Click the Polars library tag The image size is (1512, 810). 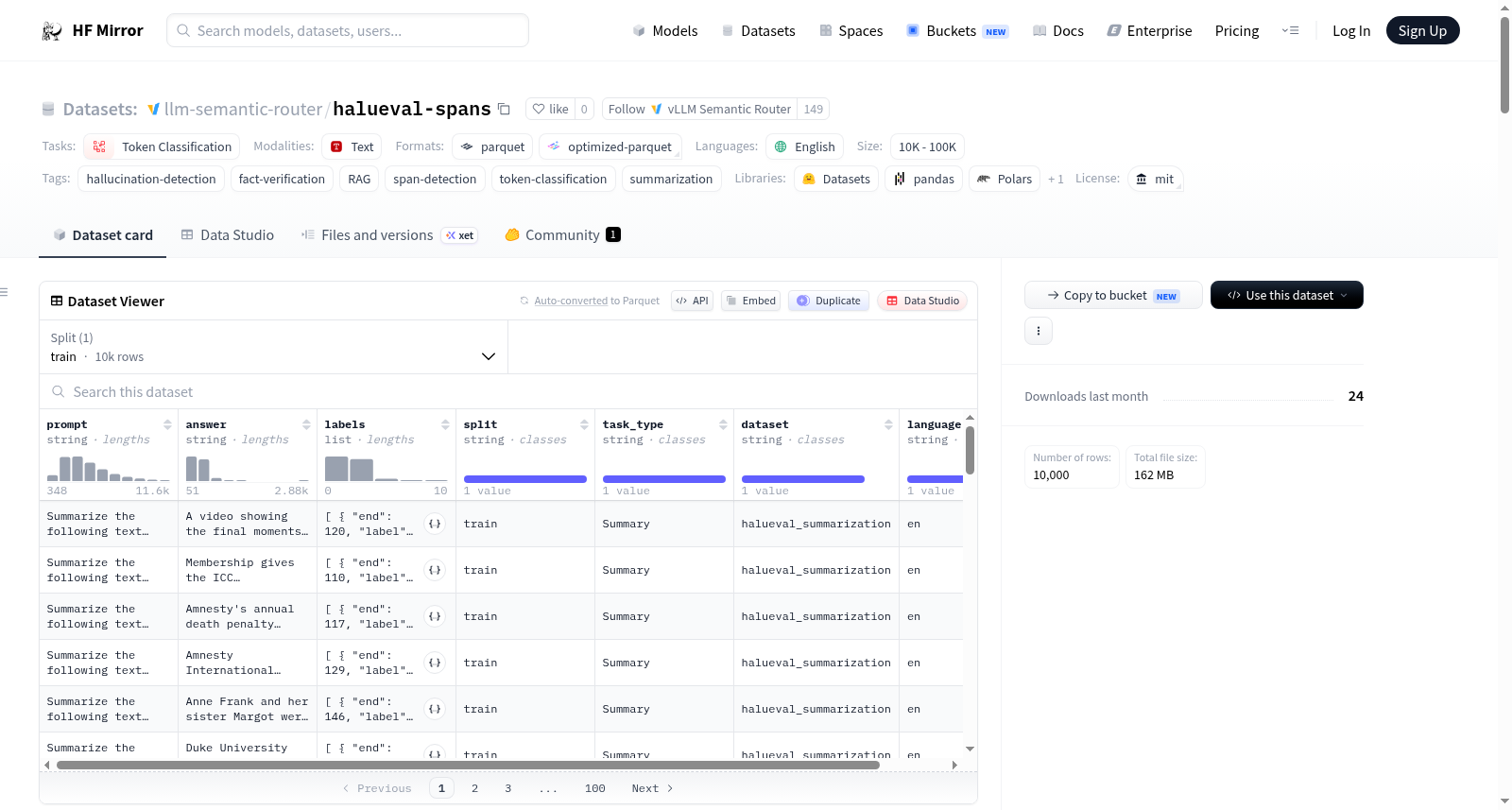1004,179
